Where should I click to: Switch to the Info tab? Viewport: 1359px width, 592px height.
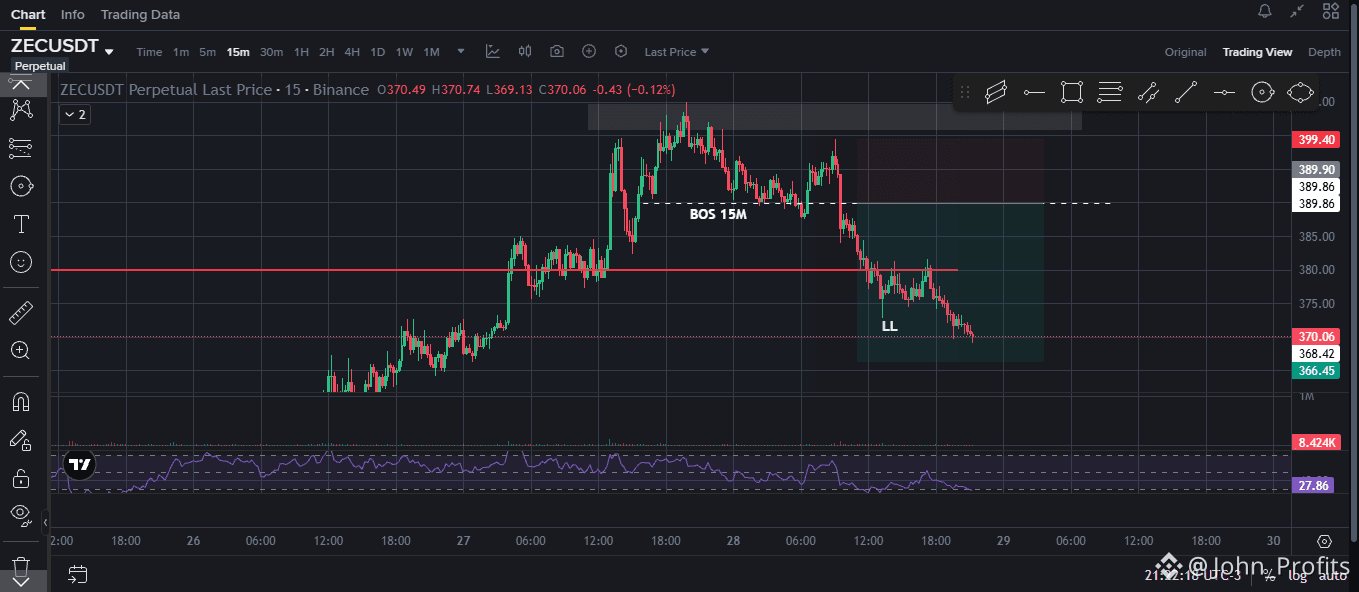coord(73,14)
